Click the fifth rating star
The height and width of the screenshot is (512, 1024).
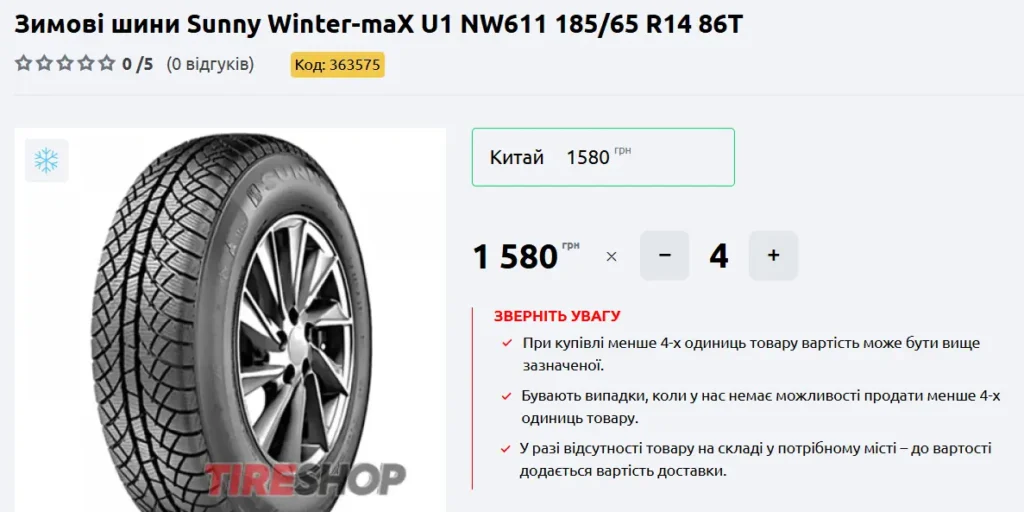(x=107, y=64)
